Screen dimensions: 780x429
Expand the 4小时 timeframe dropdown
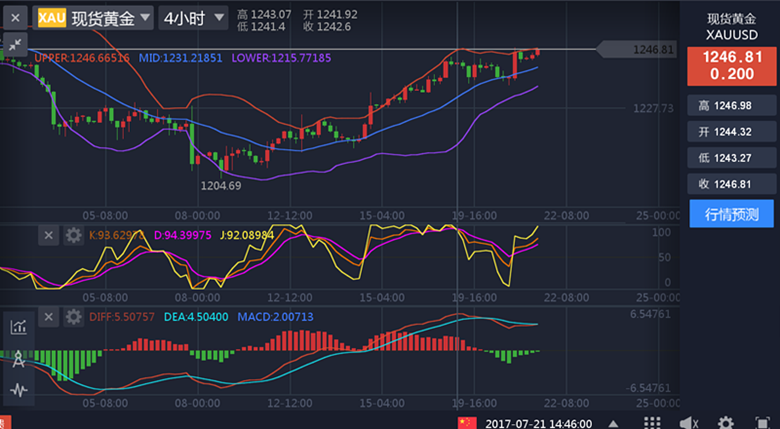coord(194,17)
